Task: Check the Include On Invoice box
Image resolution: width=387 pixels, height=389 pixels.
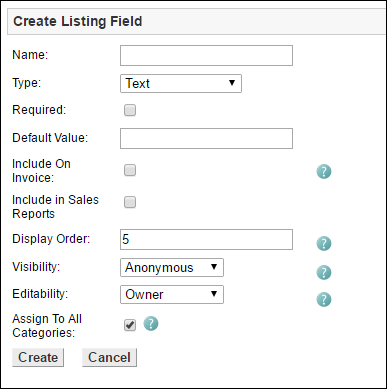Action: [130, 170]
